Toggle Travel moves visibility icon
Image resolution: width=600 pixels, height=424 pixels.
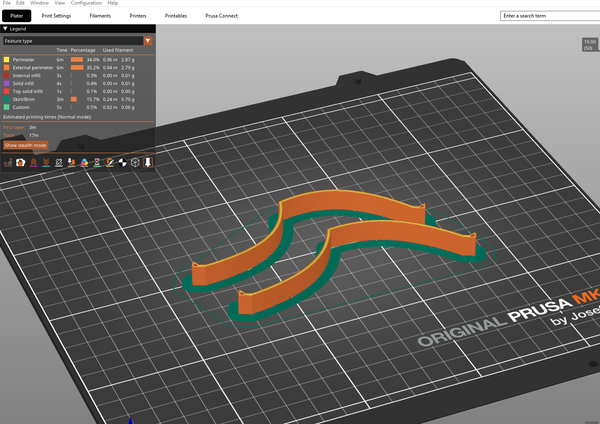8,163
